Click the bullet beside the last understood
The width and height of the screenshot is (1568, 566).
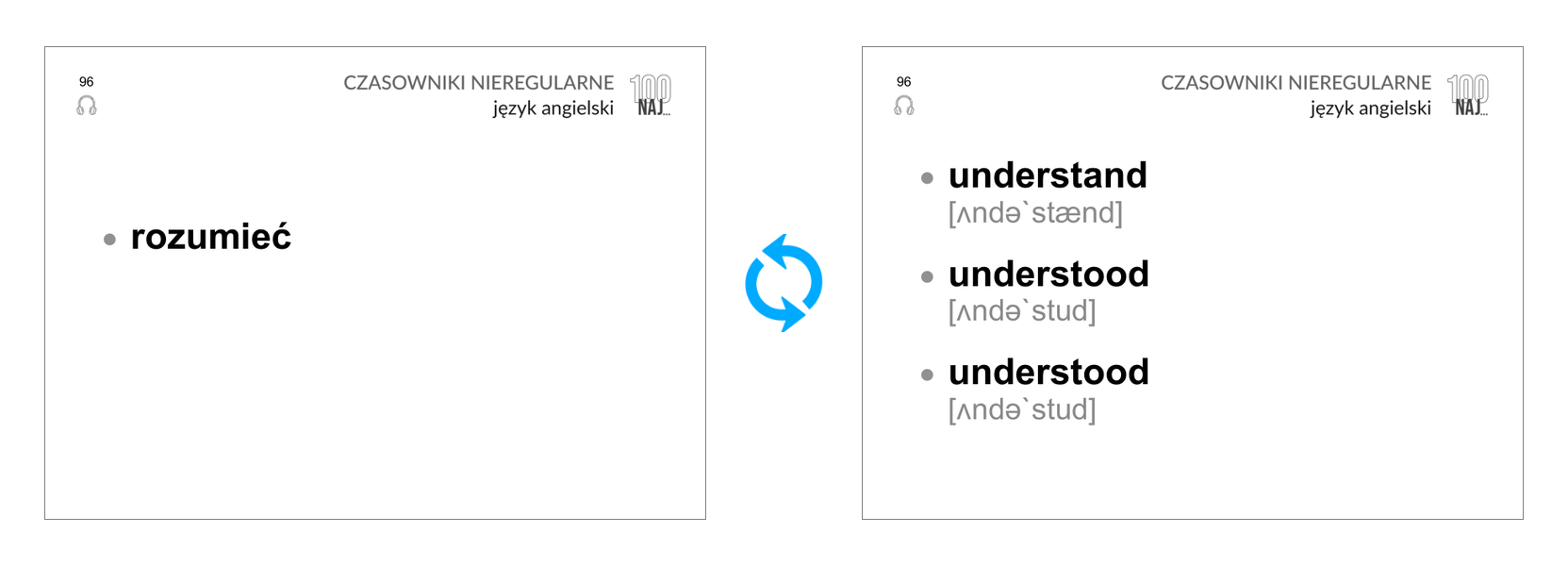[x=927, y=375]
